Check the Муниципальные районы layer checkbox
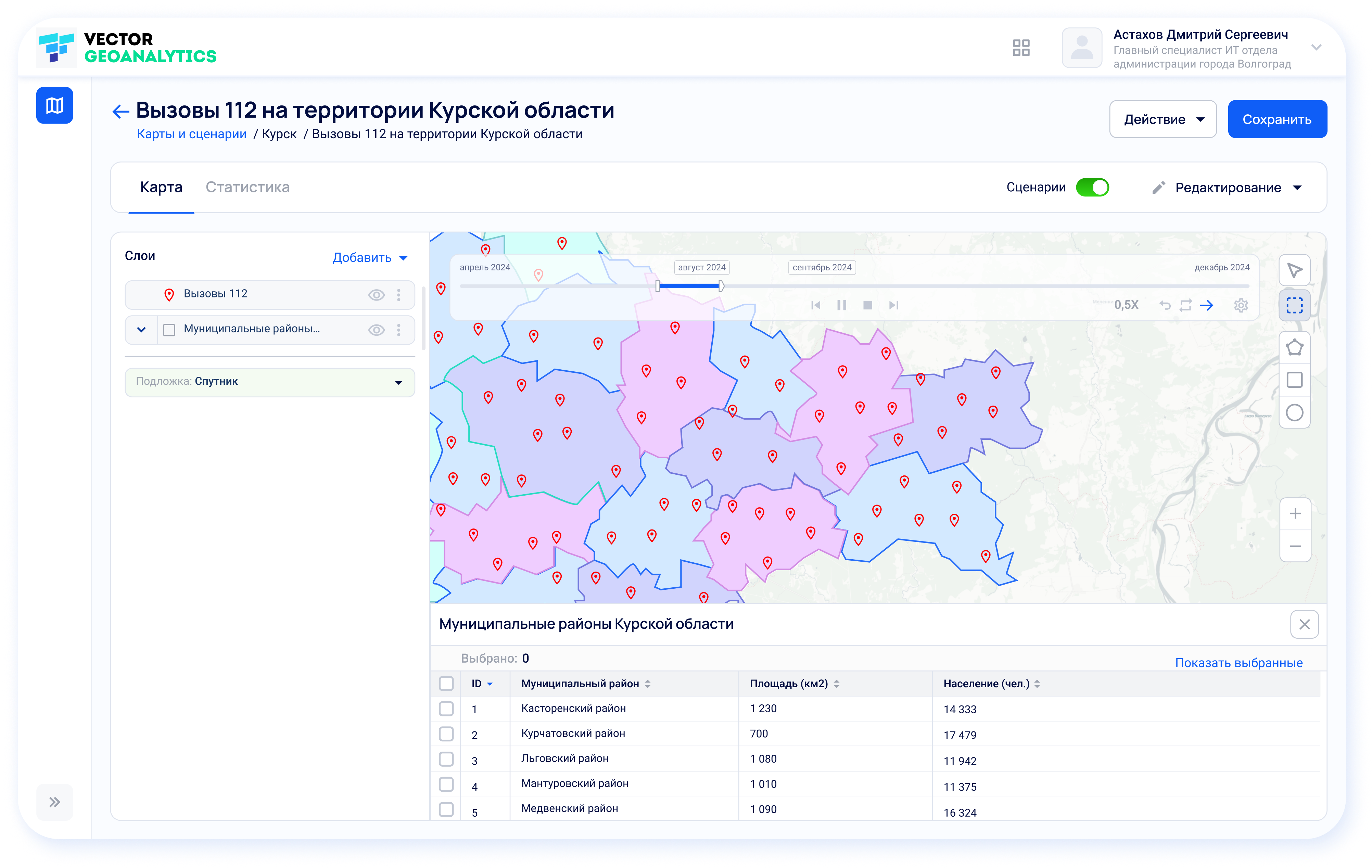 (169, 330)
